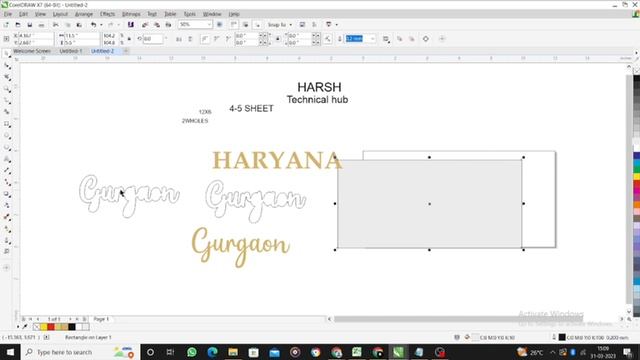Click the Save toolbar icon
The width and height of the screenshot is (640, 360).
[x=29, y=25]
